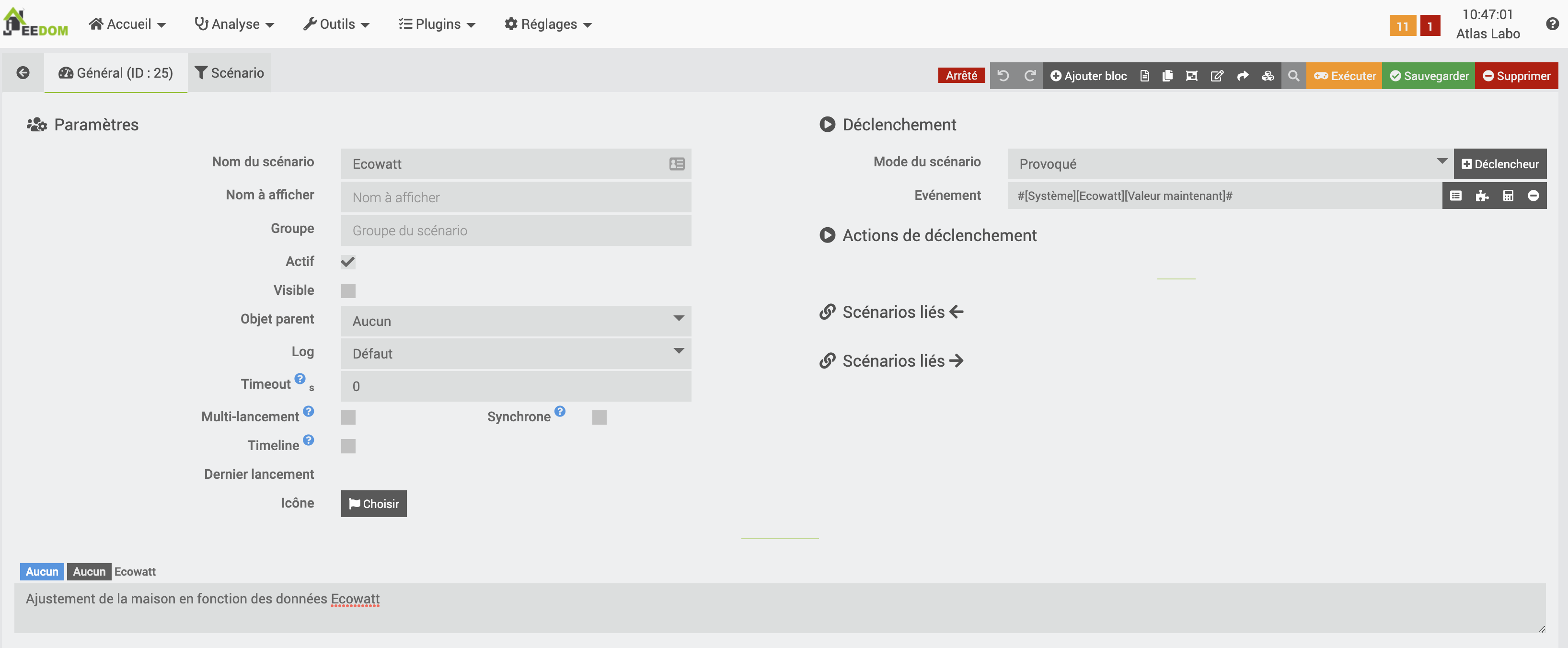This screenshot has width=1568, height=648.
Task: Delete the scenario with Supprimer
Action: (x=1516, y=76)
